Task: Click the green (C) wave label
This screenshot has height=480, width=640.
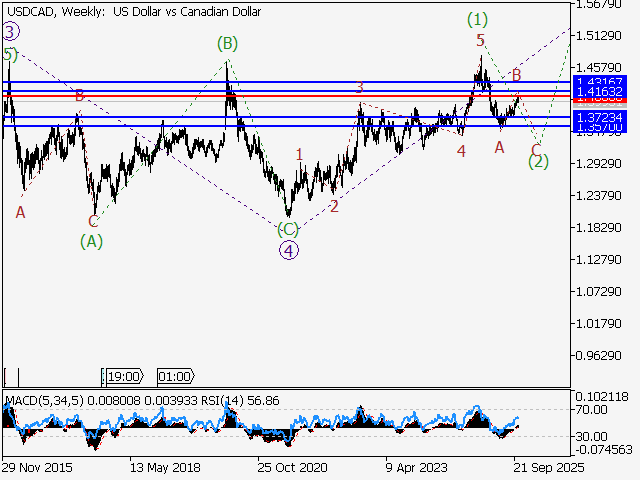Action: pyautogui.click(x=288, y=229)
